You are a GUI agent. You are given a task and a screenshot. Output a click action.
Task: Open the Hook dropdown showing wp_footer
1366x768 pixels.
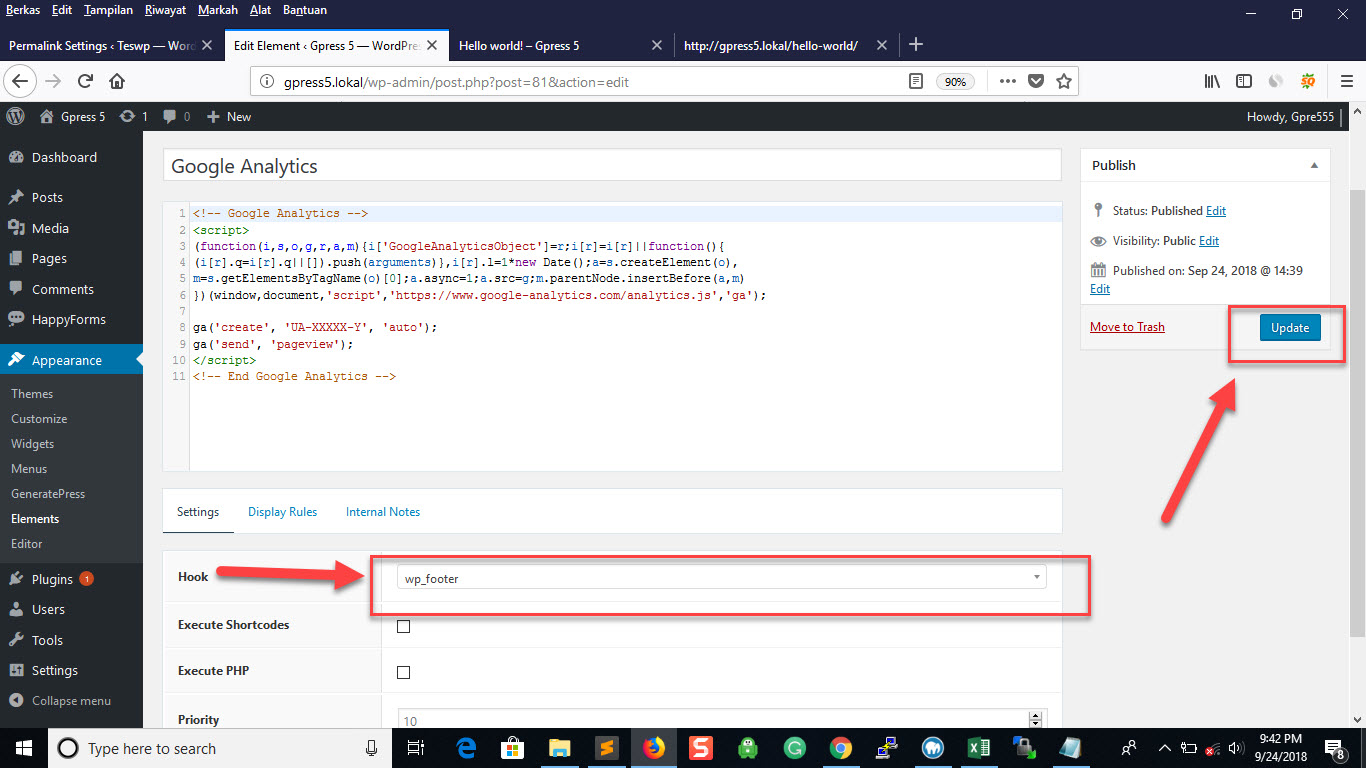coord(721,578)
